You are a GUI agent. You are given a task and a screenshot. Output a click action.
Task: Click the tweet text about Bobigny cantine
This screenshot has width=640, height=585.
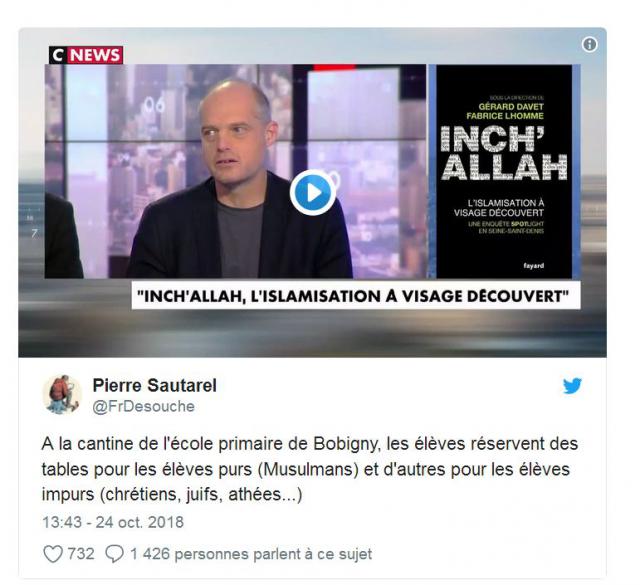click(310, 469)
